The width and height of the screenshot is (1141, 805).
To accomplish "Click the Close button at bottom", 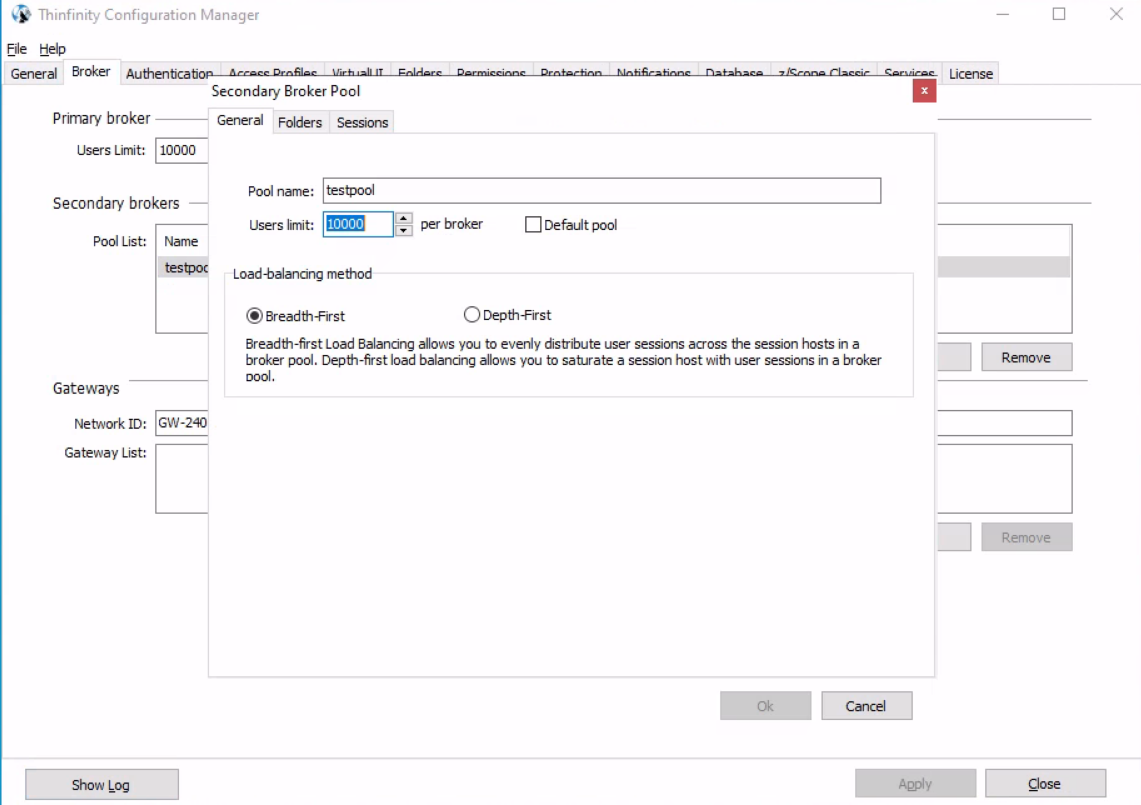I will pyautogui.click(x=1045, y=784).
